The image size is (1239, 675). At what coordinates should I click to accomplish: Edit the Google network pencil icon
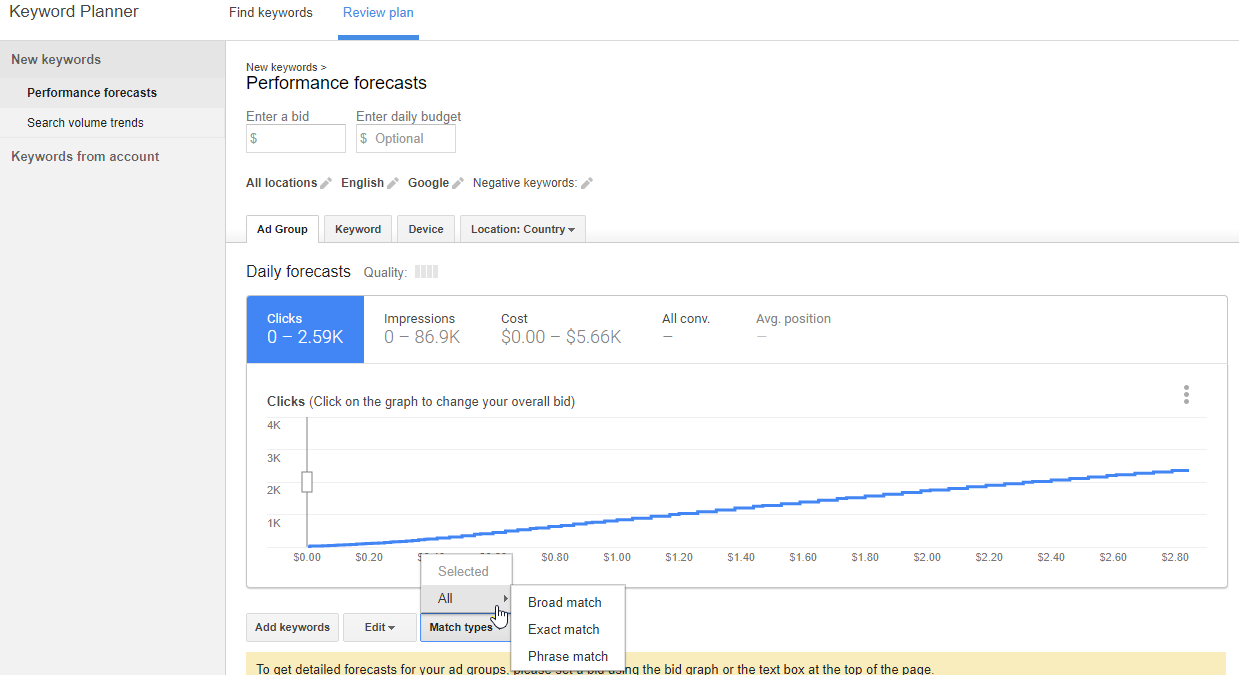(x=456, y=183)
